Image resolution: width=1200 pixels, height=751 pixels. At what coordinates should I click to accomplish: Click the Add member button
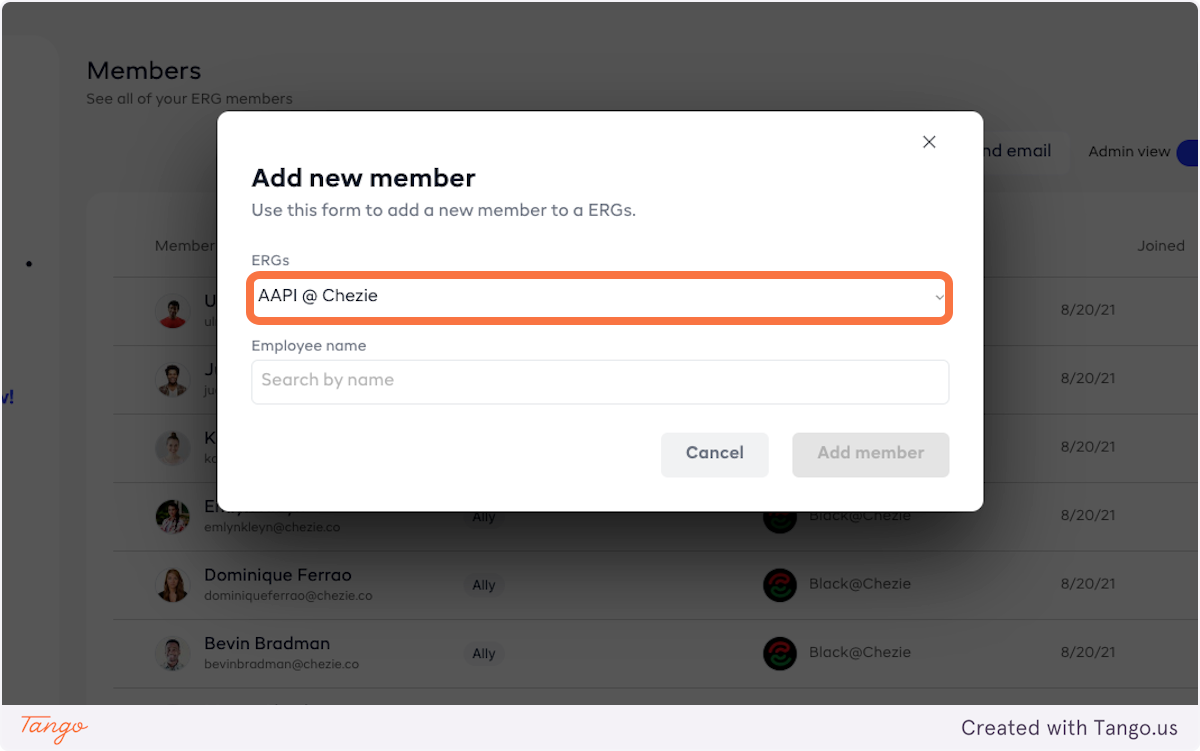click(870, 453)
